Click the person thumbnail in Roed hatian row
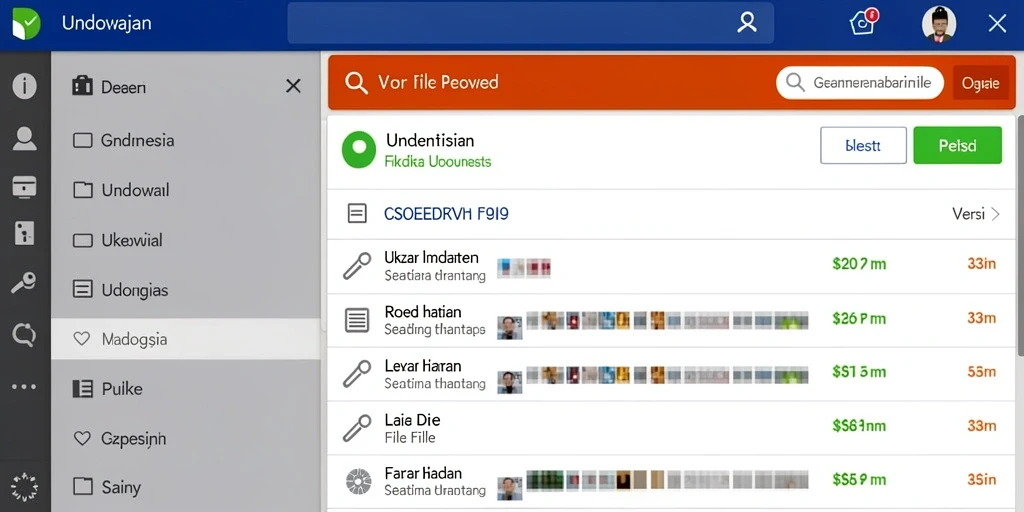This screenshot has height=512, width=1024. pyautogui.click(x=509, y=327)
